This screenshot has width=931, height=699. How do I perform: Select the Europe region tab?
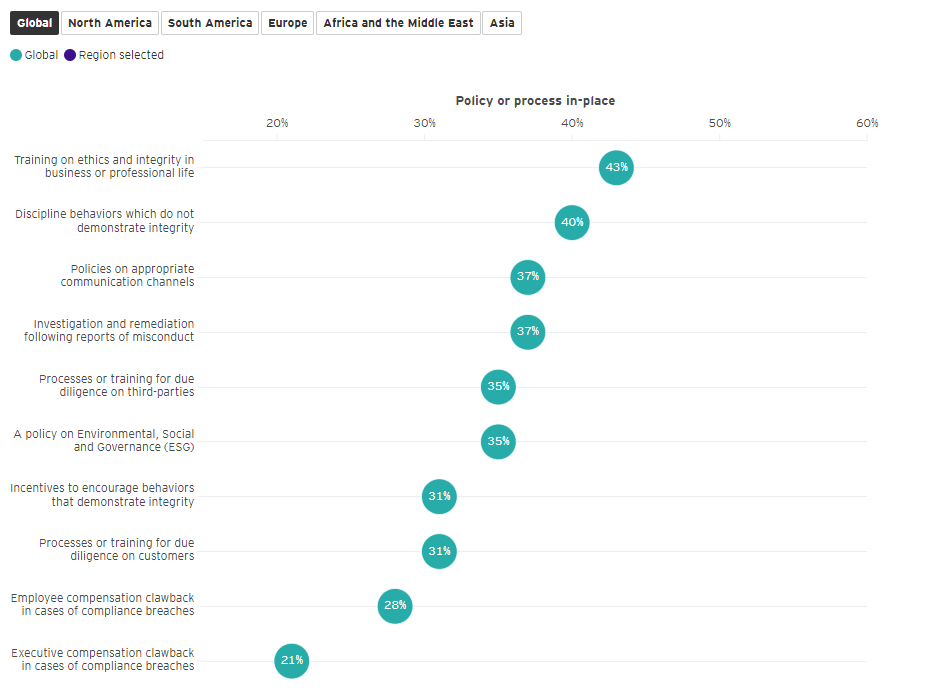pyautogui.click(x=288, y=23)
